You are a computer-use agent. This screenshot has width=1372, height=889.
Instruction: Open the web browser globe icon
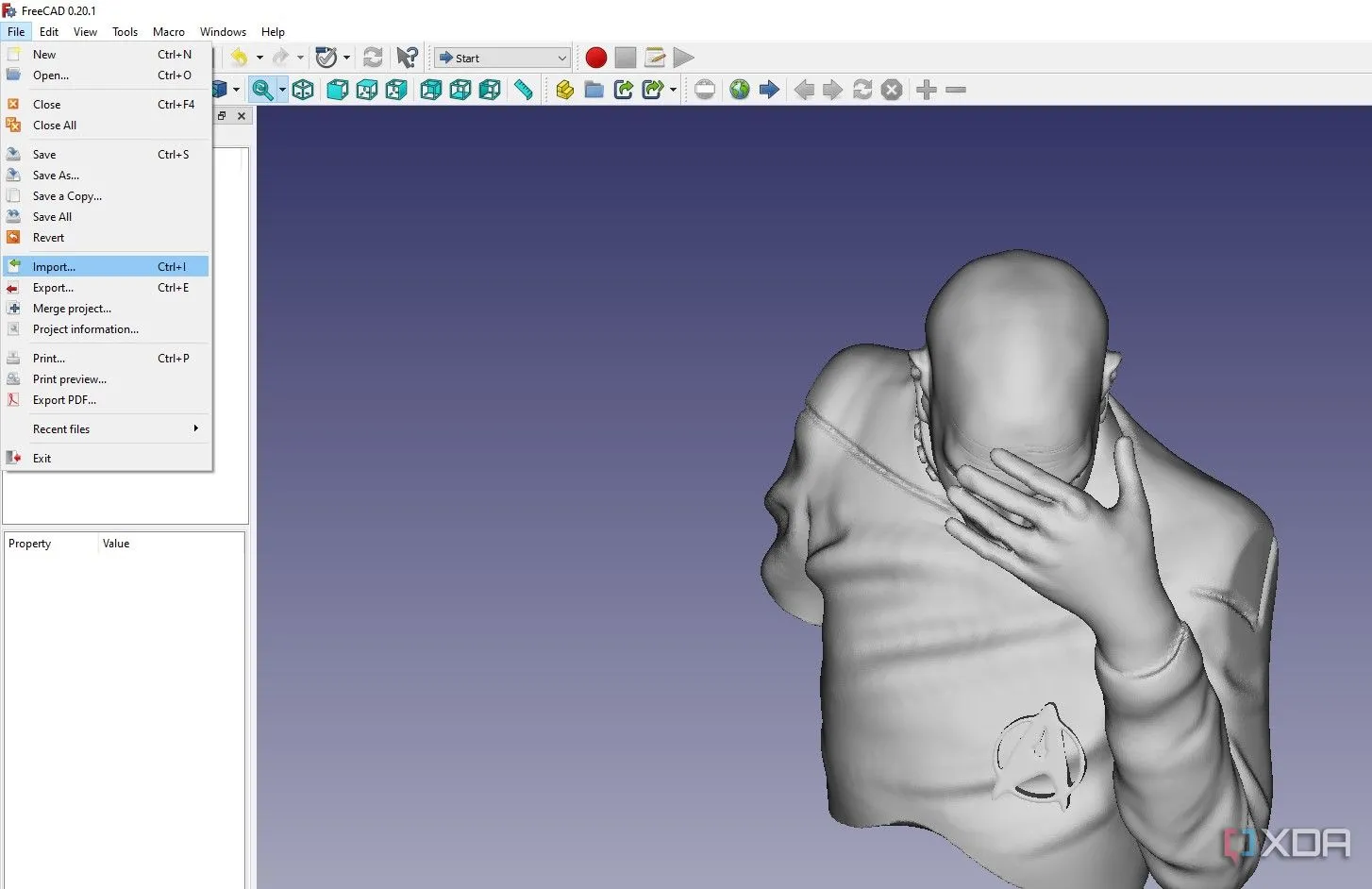coord(740,90)
